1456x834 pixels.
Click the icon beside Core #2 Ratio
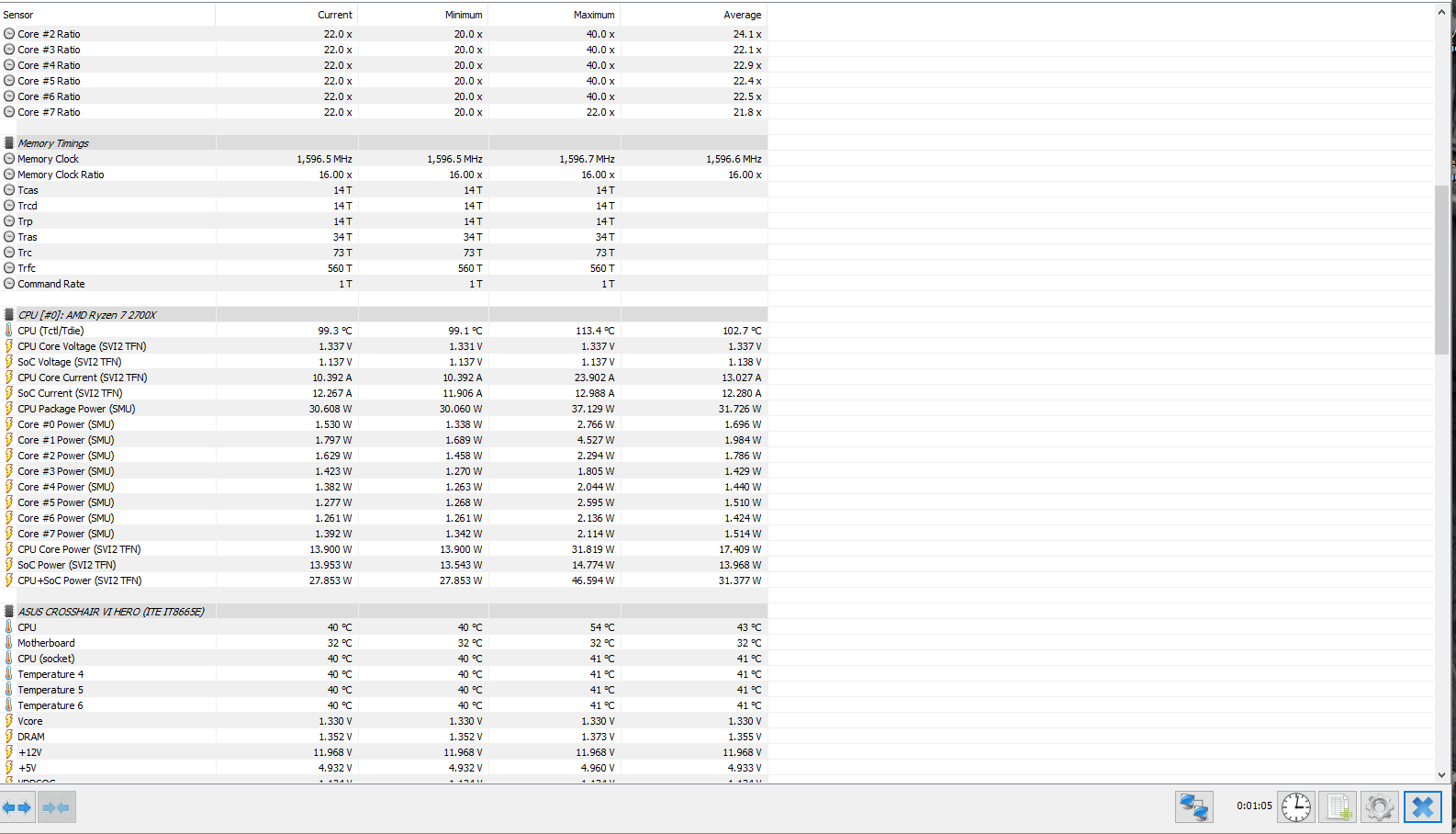9,34
